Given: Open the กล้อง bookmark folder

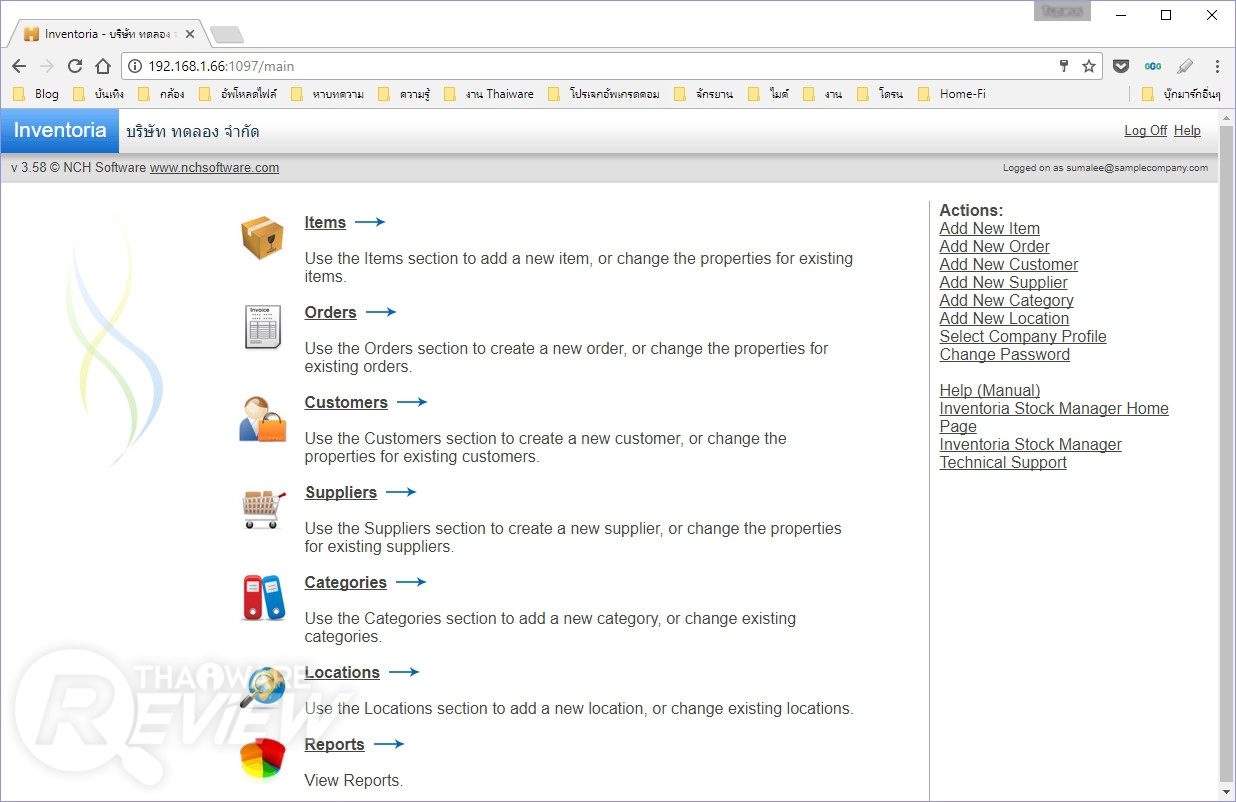Looking at the screenshot, I should (161, 94).
